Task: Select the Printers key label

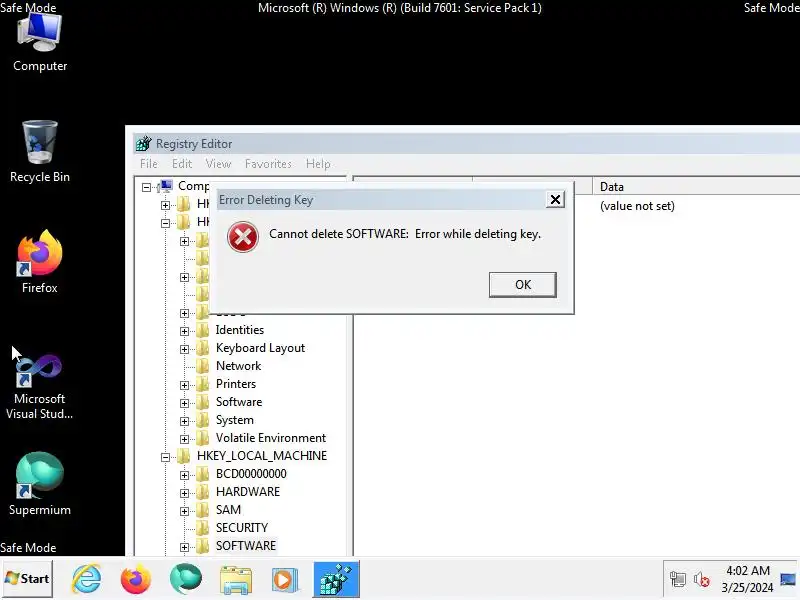Action: [236, 384]
